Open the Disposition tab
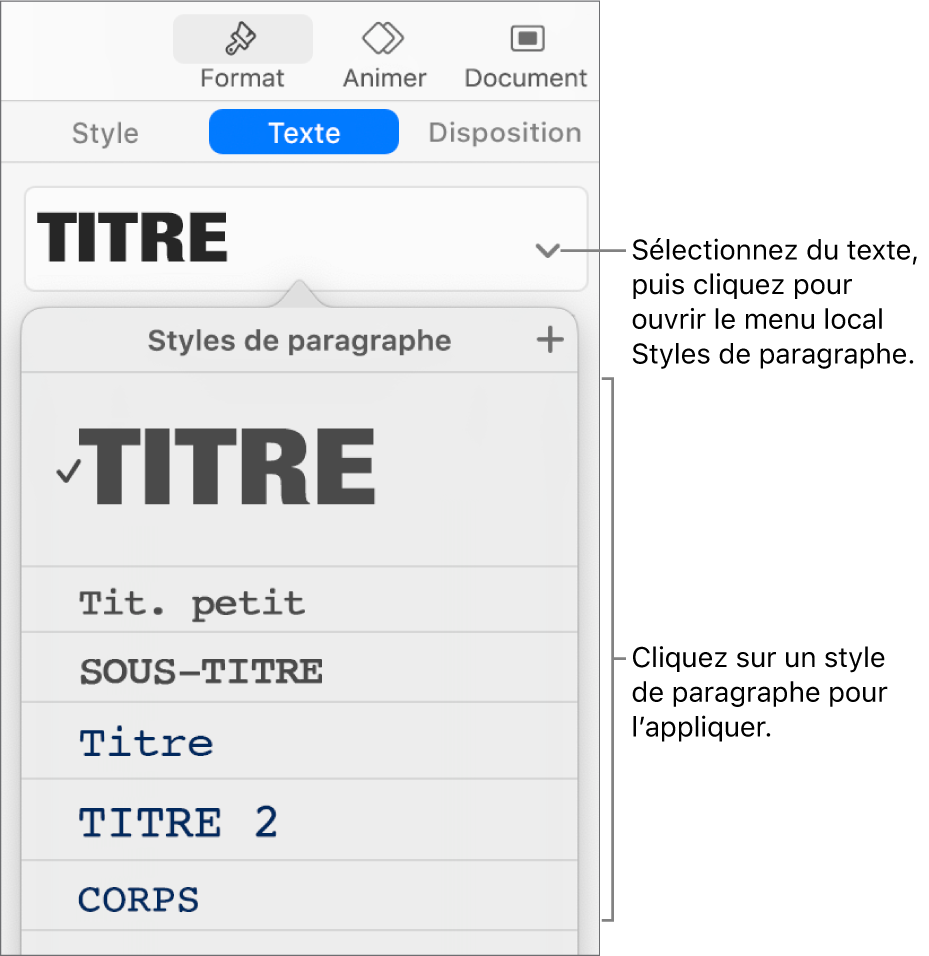The width and height of the screenshot is (929, 956). [x=504, y=133]
